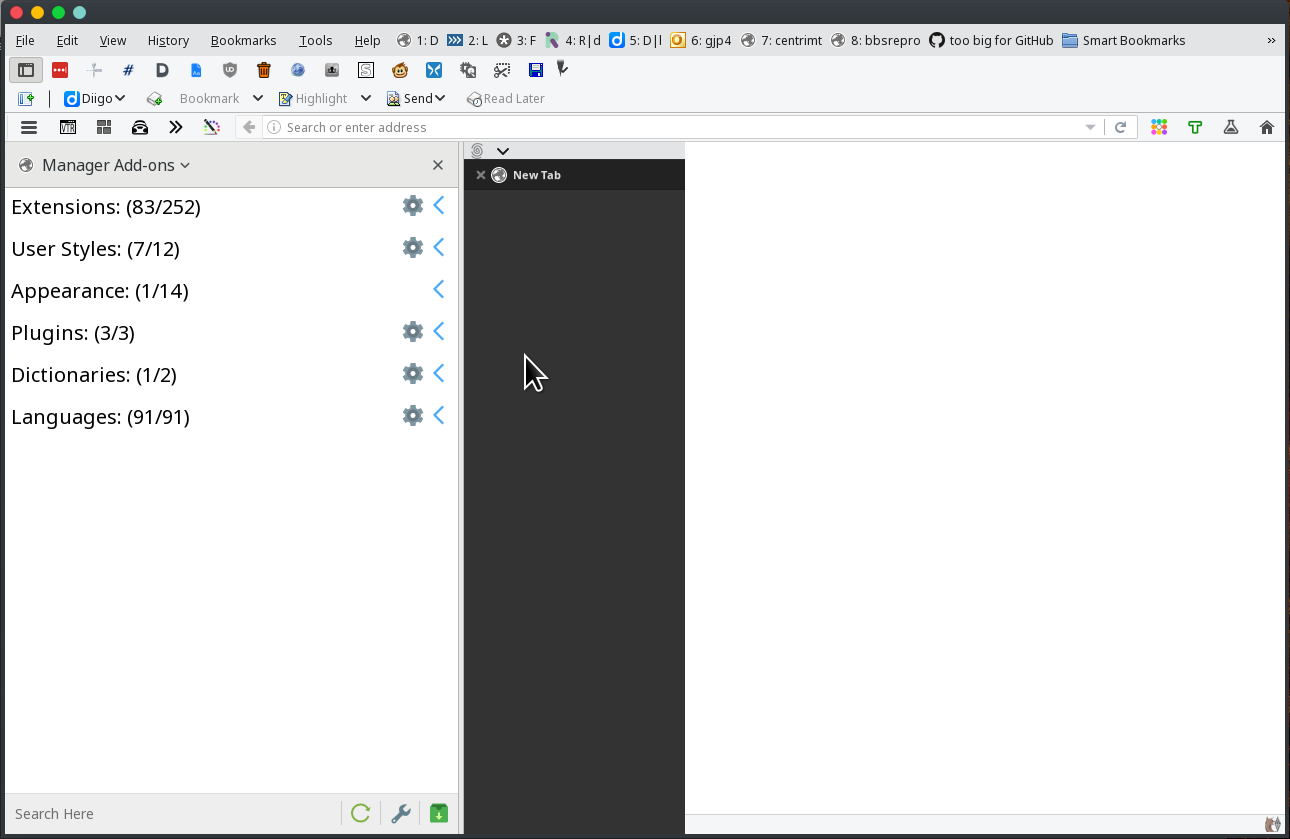
Task: Reload the page with the refresh icon
Action: (x=1120, y=127)
